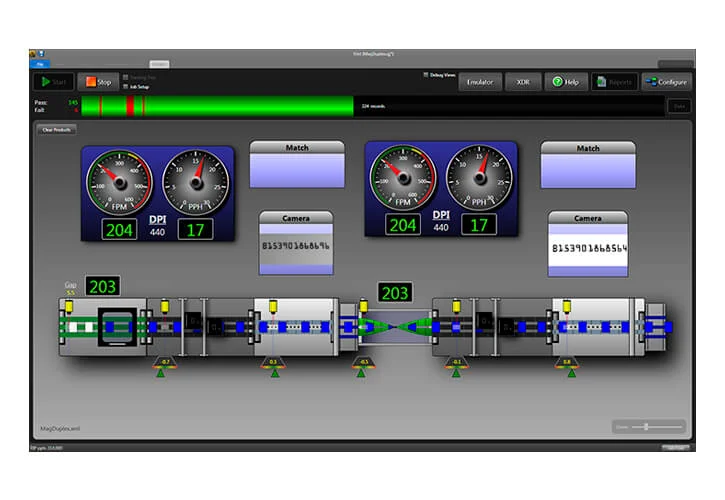This screenshot has width=725, height=500.
Task: Click the 203 counter beside Gap label
Action: (103, 287)
